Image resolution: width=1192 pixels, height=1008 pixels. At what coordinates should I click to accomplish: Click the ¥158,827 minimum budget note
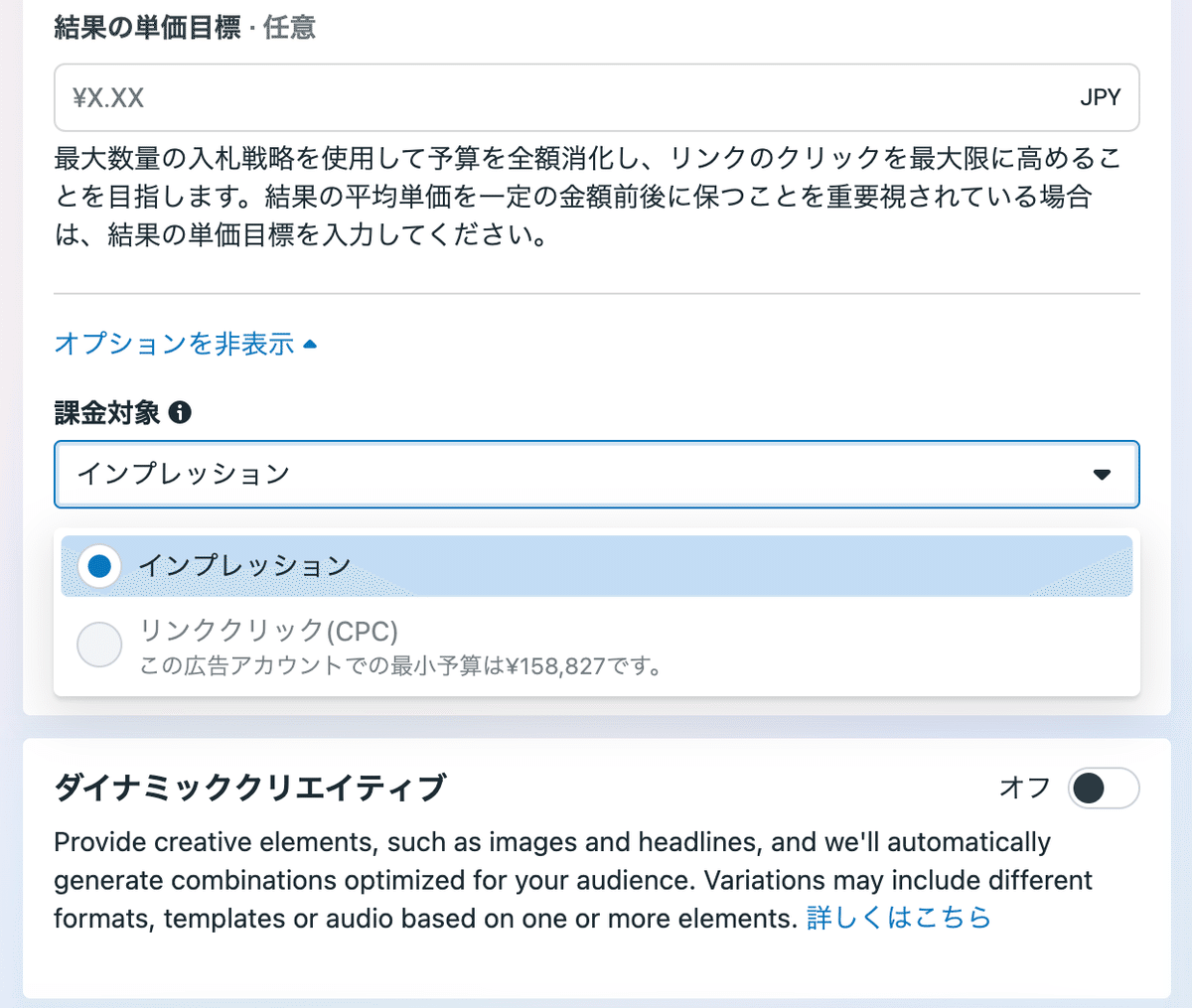[x=400, y=665]
